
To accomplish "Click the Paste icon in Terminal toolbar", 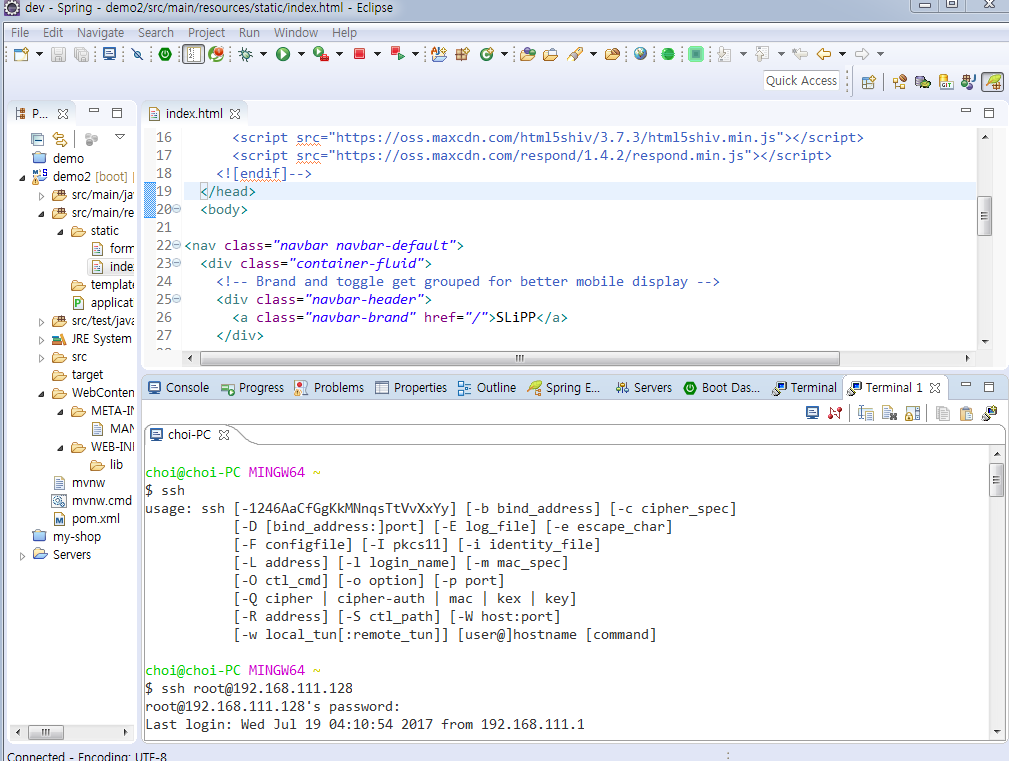I will [966, 413].
